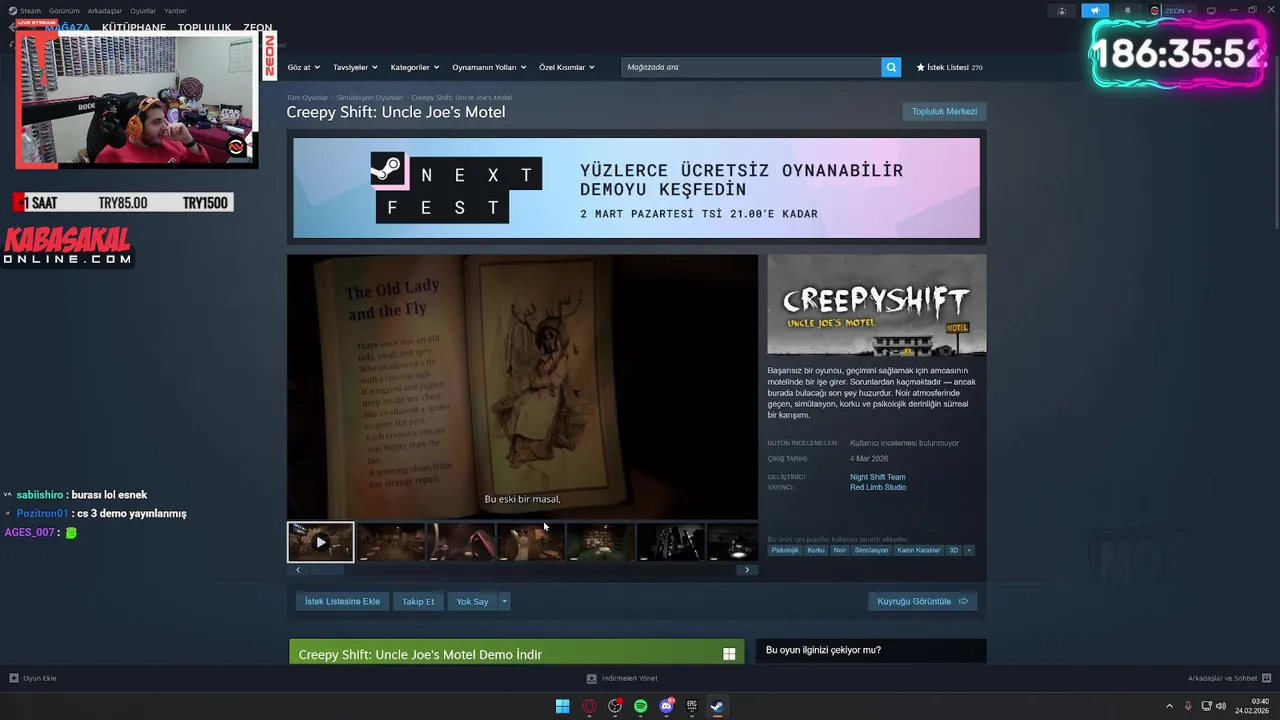Switch to the TOPLULUK tab
The width and height of the screenshot is (1280, 720).
click(x=204, y=28)
